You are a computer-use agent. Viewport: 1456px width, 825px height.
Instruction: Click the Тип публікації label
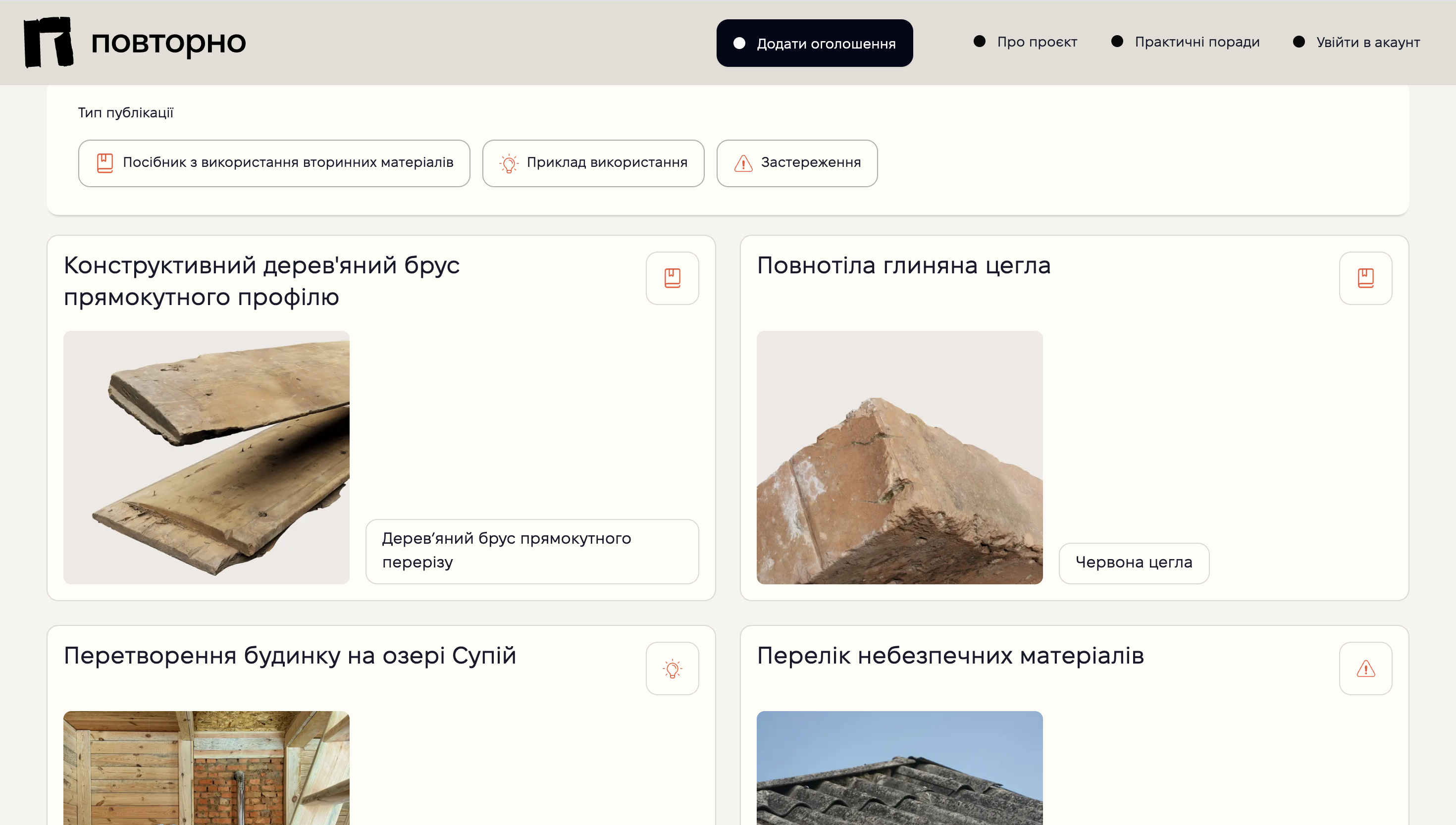pyautogui.click(x=126, y=113)
